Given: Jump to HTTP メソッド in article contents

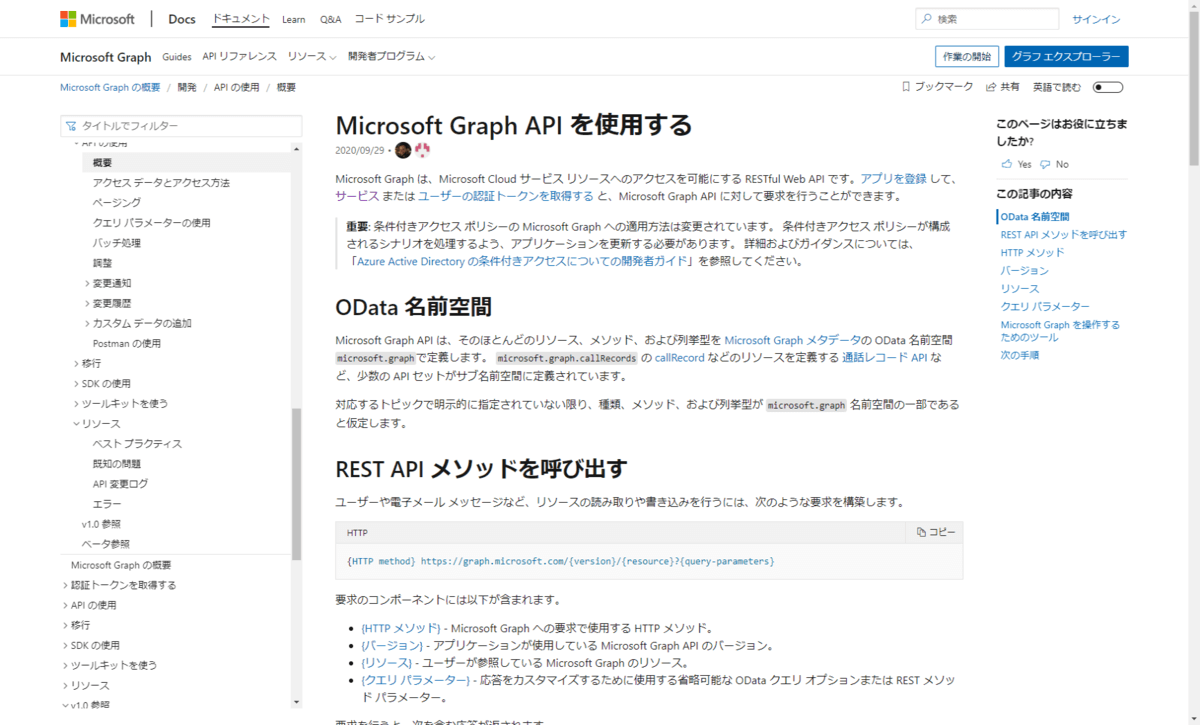Looking at the screenshot, I should (1032, 252).
